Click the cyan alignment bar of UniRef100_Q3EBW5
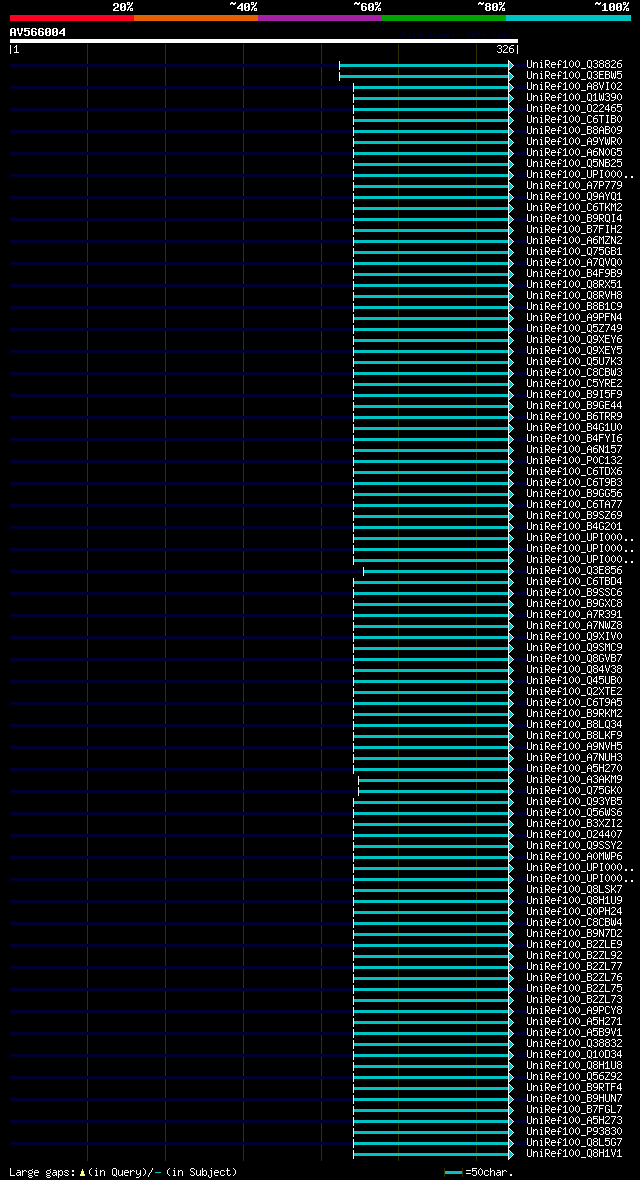The height and width of the screenshot is (1180, 640). (426, 77)
